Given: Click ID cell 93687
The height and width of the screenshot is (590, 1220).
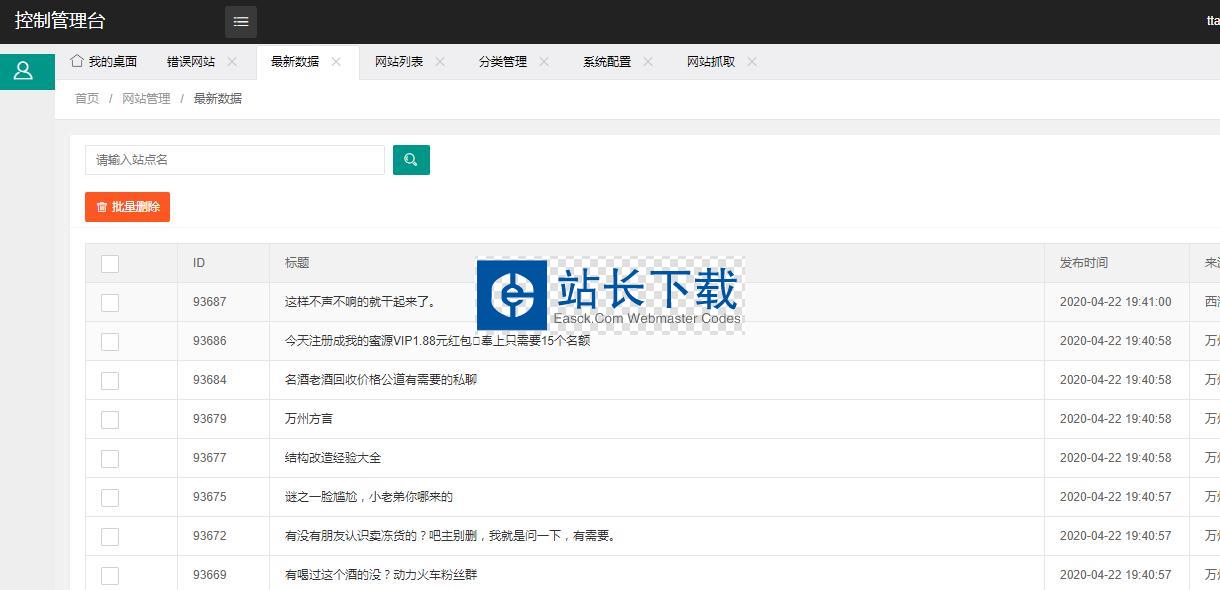Looking at the screenshot, I should click(x=210, y=302).
